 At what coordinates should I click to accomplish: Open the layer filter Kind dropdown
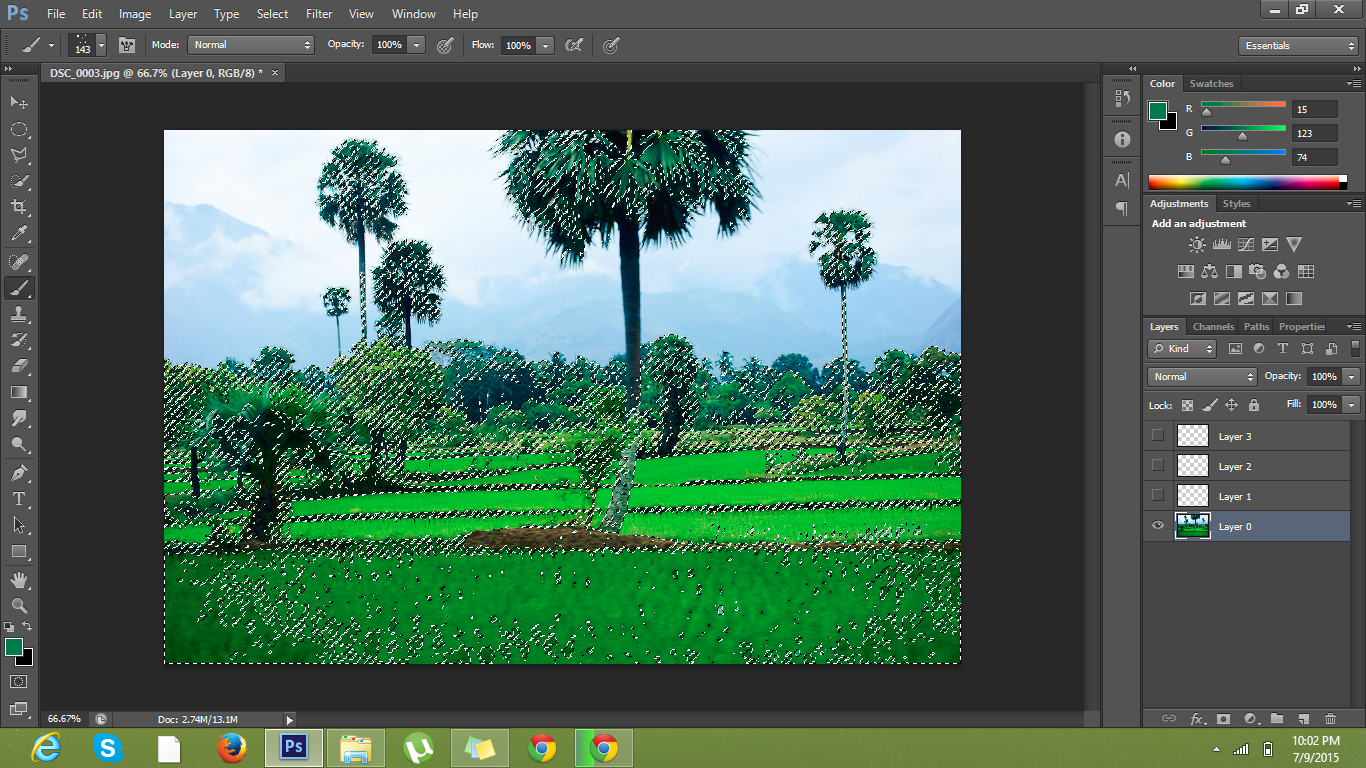tap(1182, 349)
